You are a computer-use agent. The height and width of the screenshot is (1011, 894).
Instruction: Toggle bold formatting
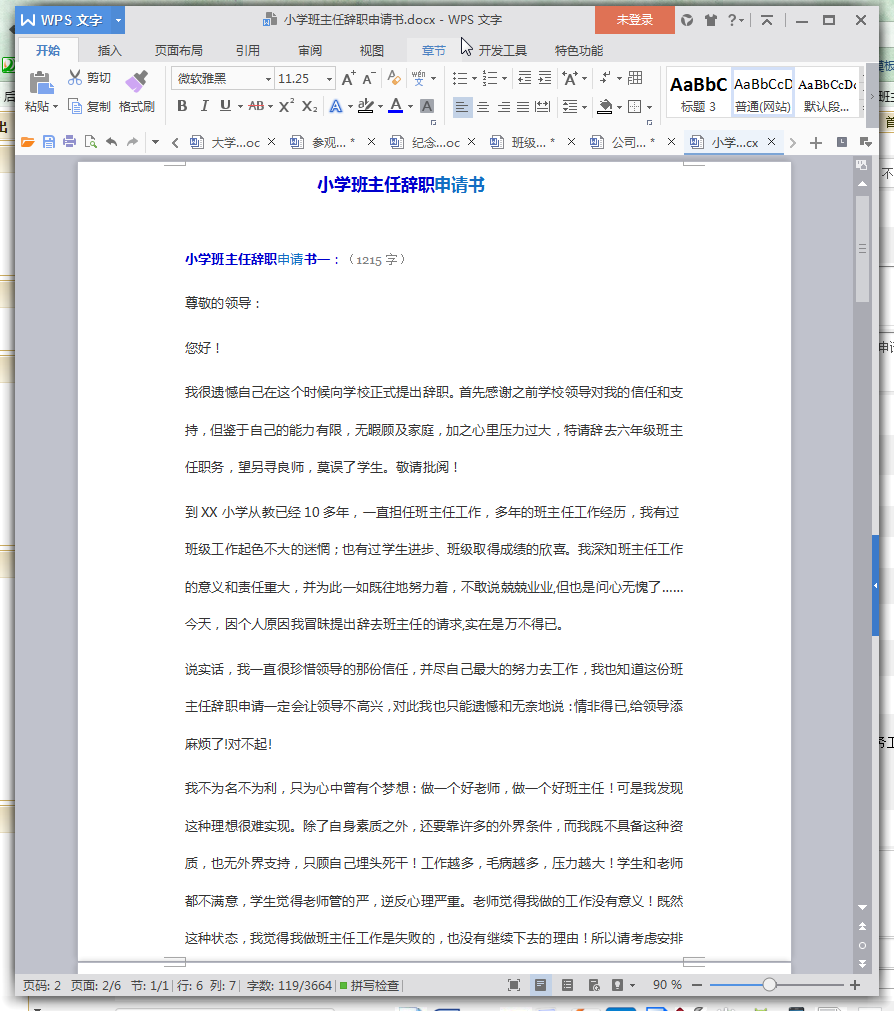pyautogui.click(x=182, y=106)
